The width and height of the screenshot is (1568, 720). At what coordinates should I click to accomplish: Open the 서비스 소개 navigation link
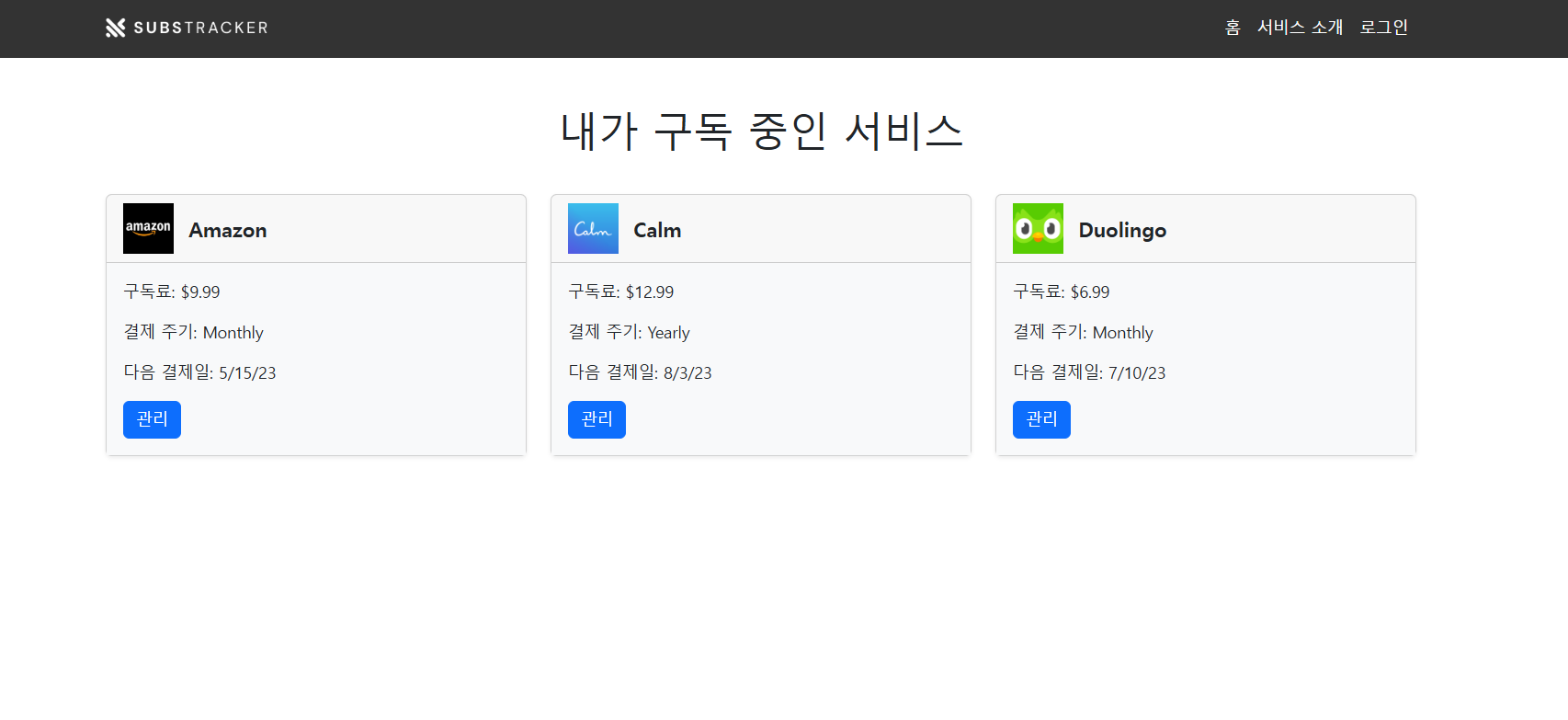coord(1300,28)
